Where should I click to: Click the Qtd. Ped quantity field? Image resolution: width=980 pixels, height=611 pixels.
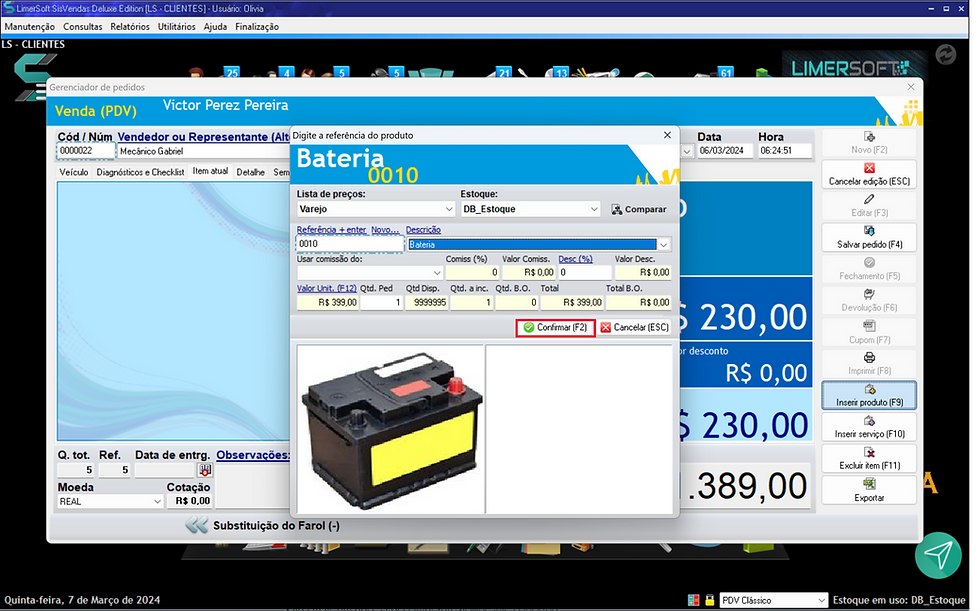point(381,302)
